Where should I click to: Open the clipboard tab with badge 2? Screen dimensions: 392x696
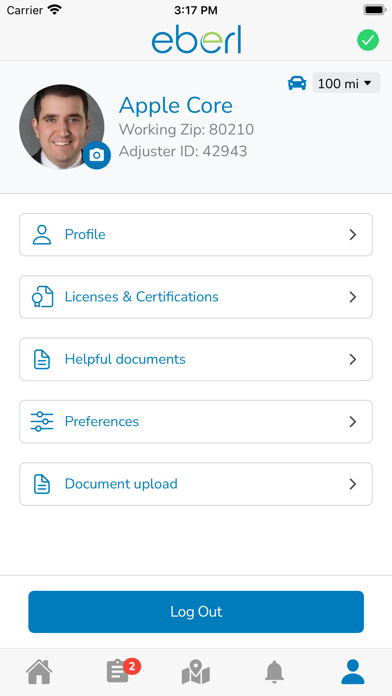coord(122,671)
